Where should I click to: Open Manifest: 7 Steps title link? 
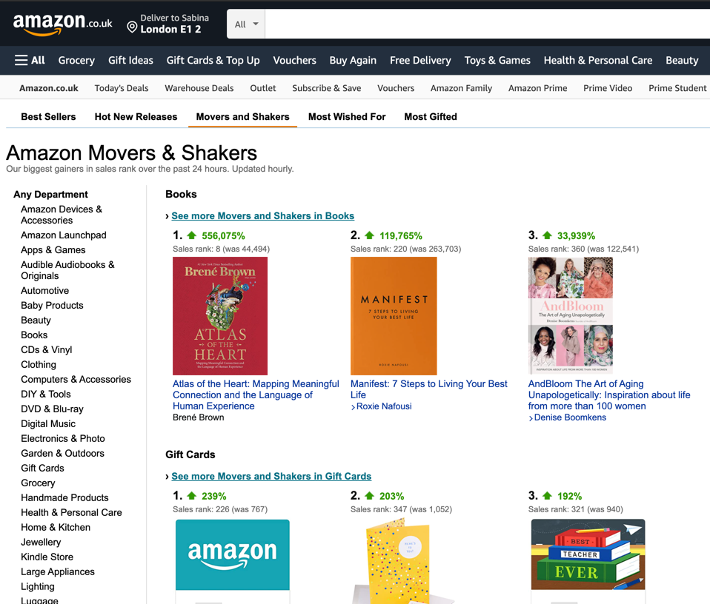[x=429, y=389]
